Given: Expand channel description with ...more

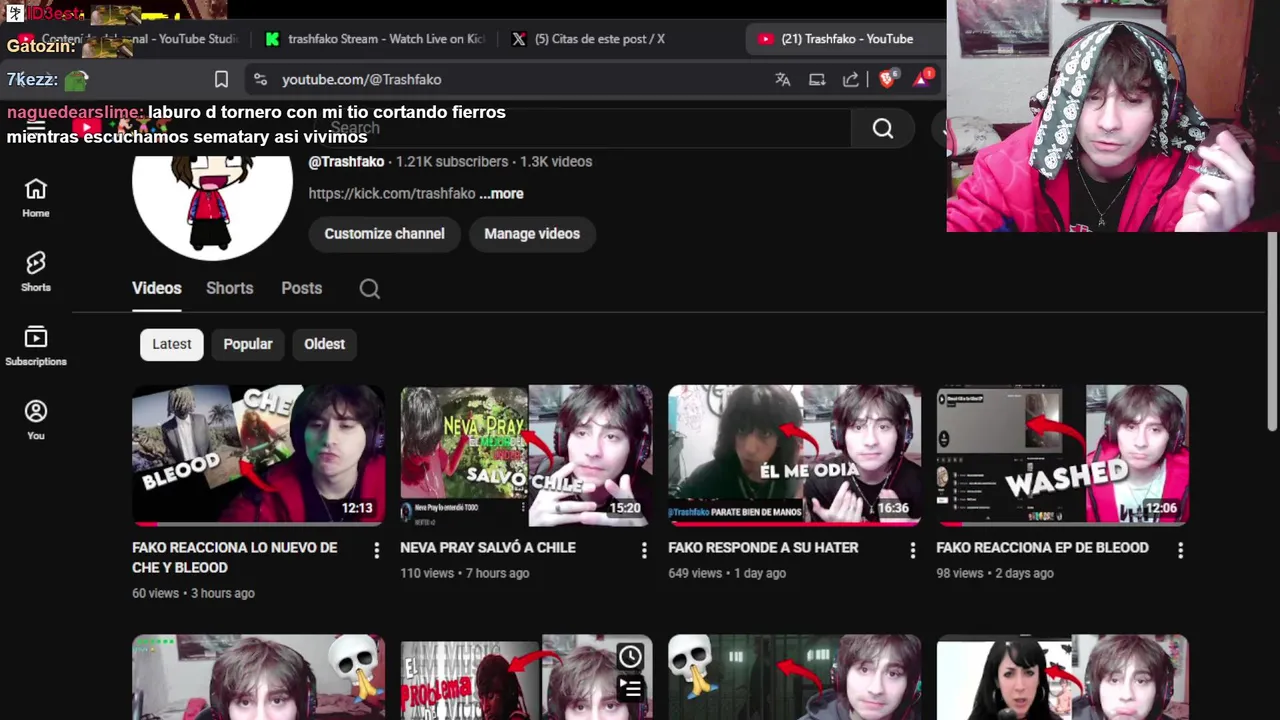Looking at the screenshot, I should click(501, 194).
